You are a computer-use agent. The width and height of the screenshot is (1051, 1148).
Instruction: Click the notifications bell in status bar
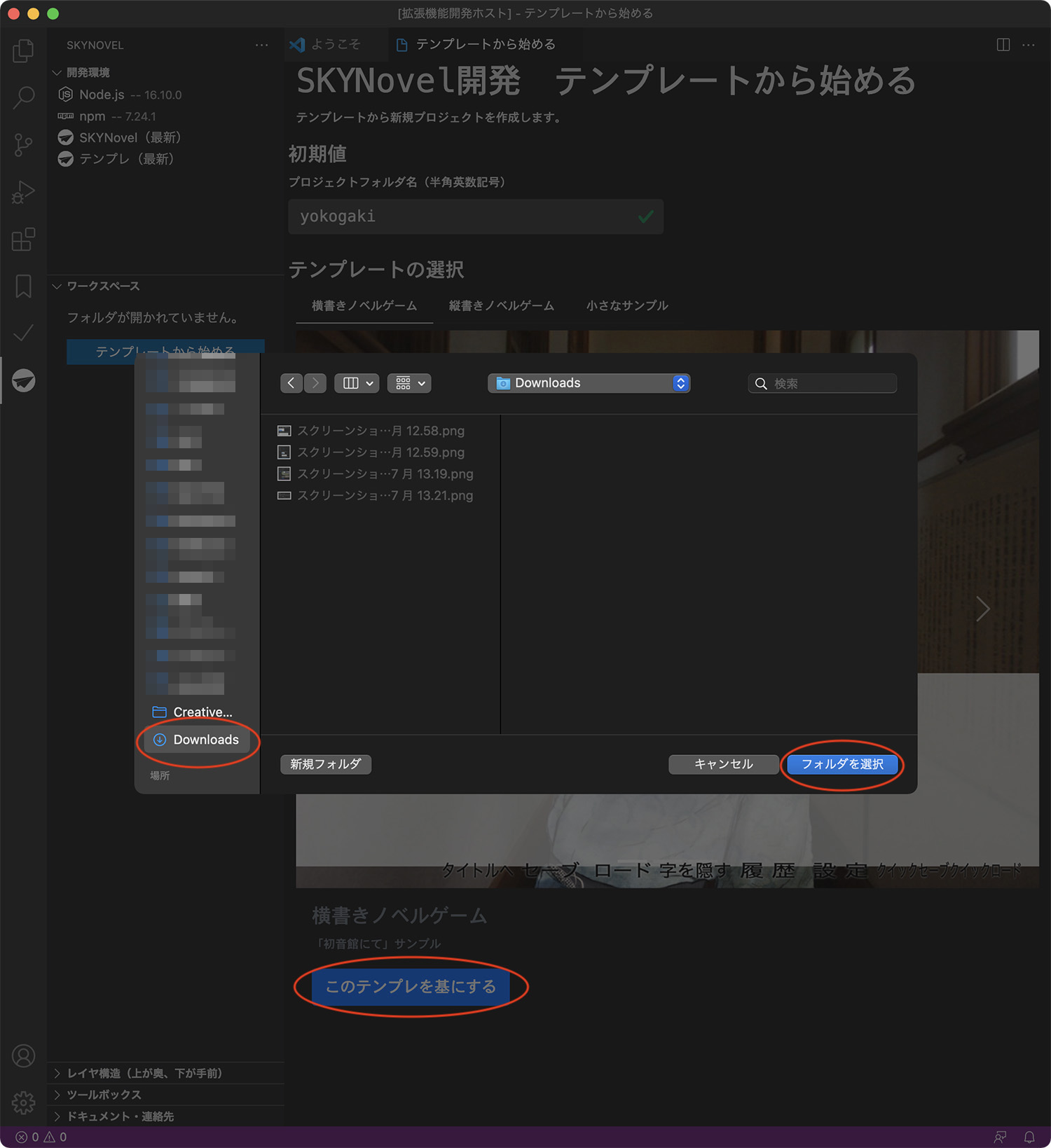[1029, 1137]
